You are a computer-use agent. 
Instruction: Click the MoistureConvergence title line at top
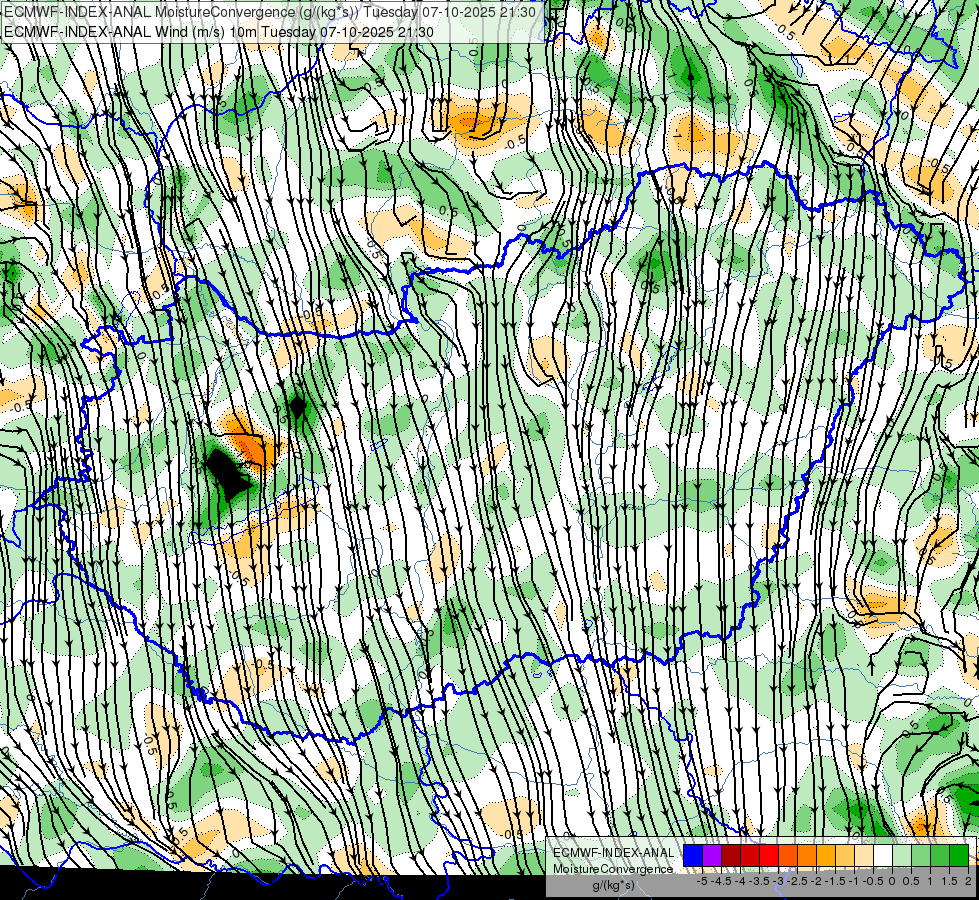270,12
